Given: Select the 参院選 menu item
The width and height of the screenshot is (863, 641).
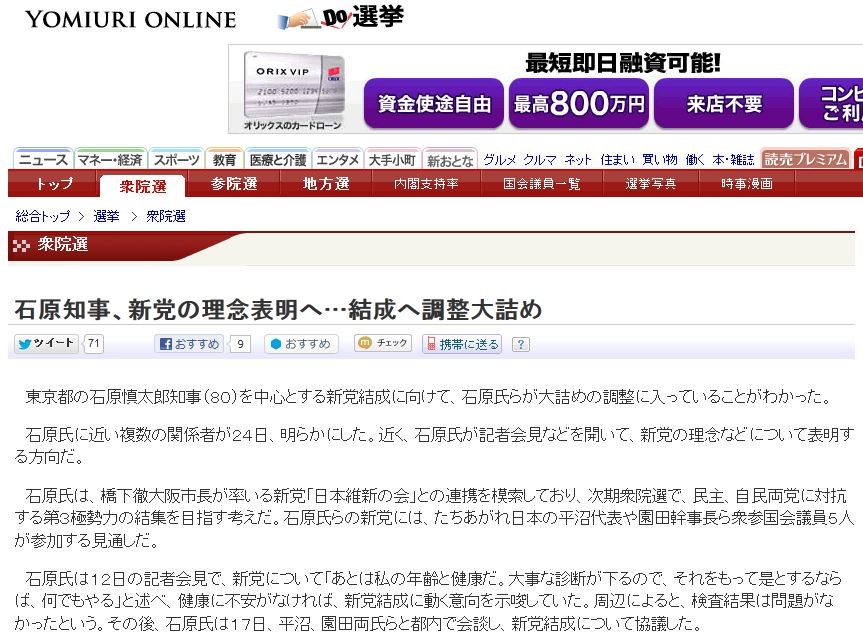Looking at the screenshot, I should (234, 183).
